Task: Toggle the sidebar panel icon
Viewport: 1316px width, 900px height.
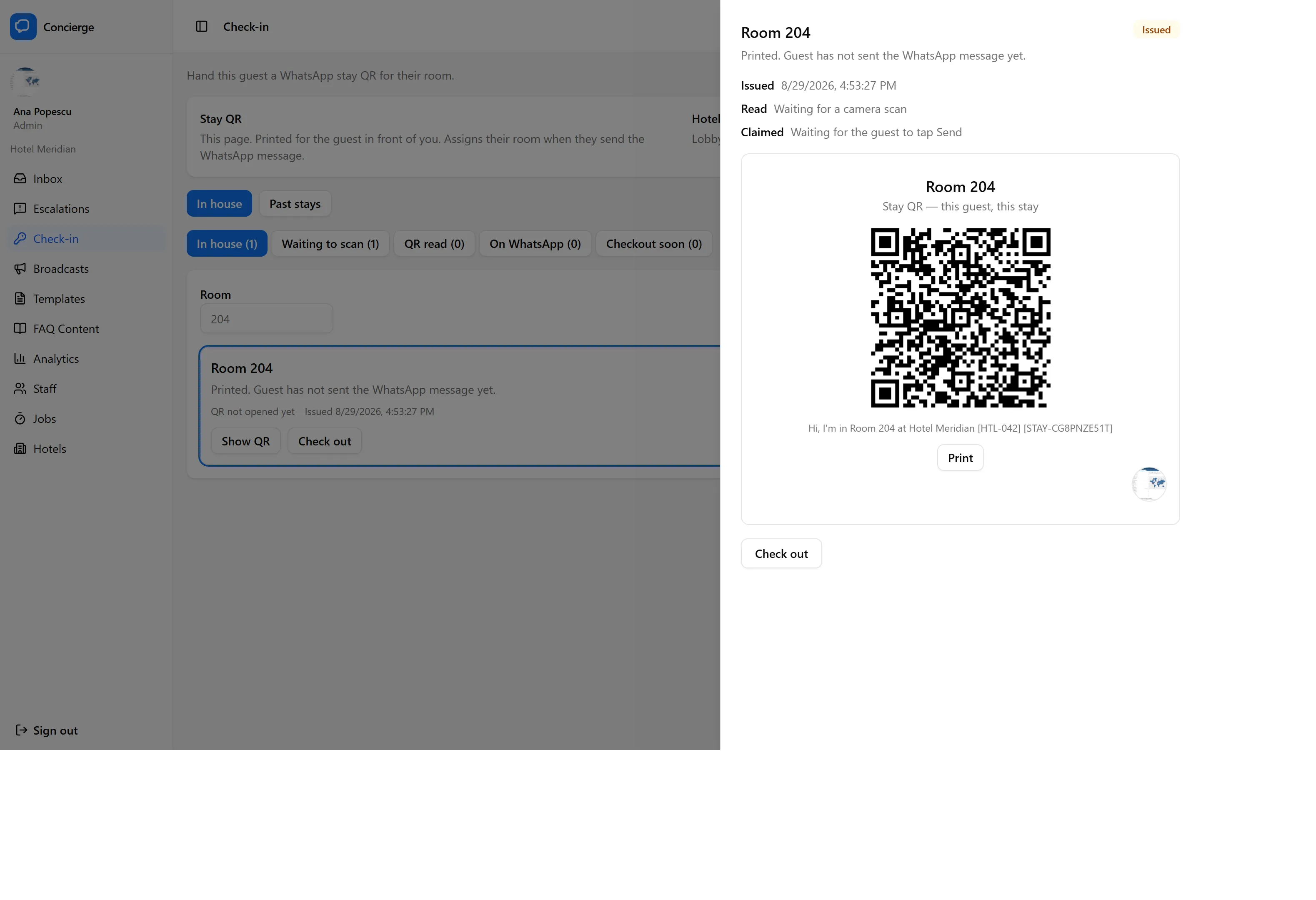Action: (x=202, y=27)
